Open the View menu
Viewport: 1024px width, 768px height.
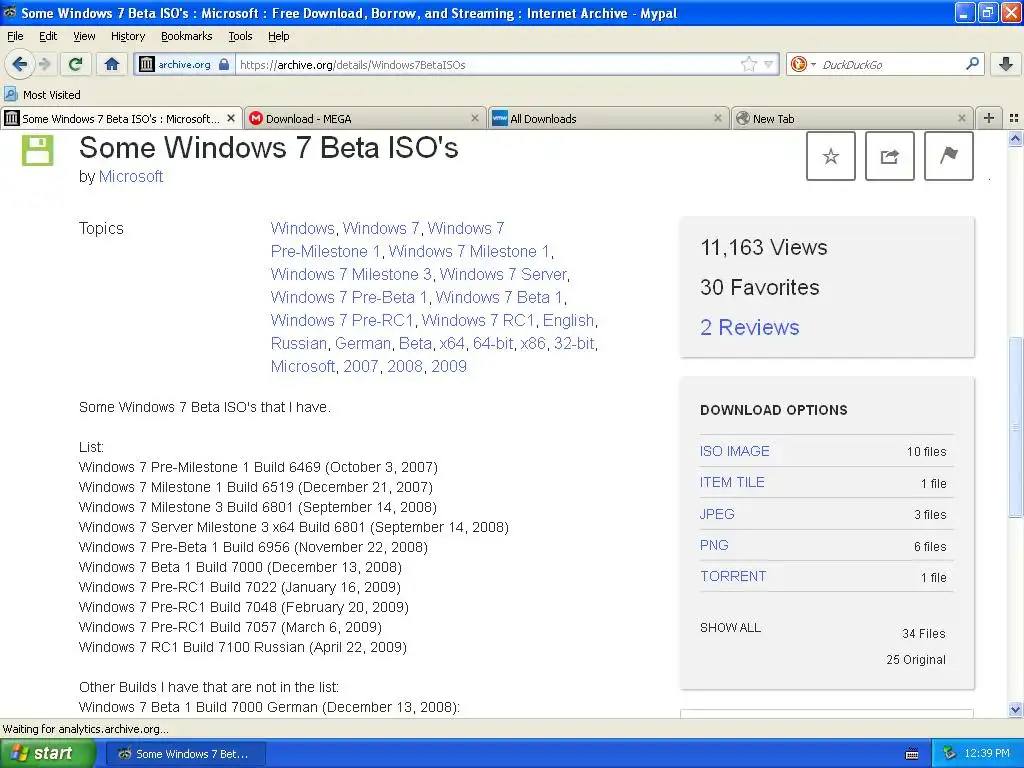84,36
